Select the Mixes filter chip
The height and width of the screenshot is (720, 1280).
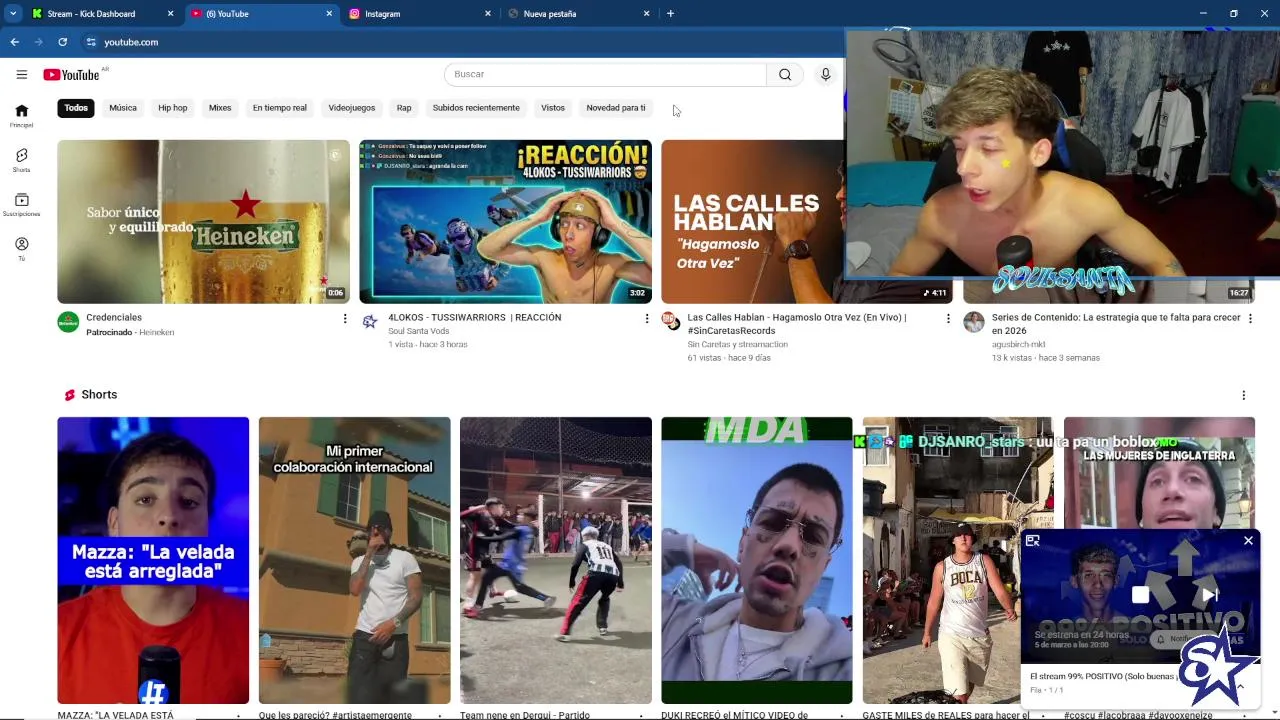pos(220,108)
